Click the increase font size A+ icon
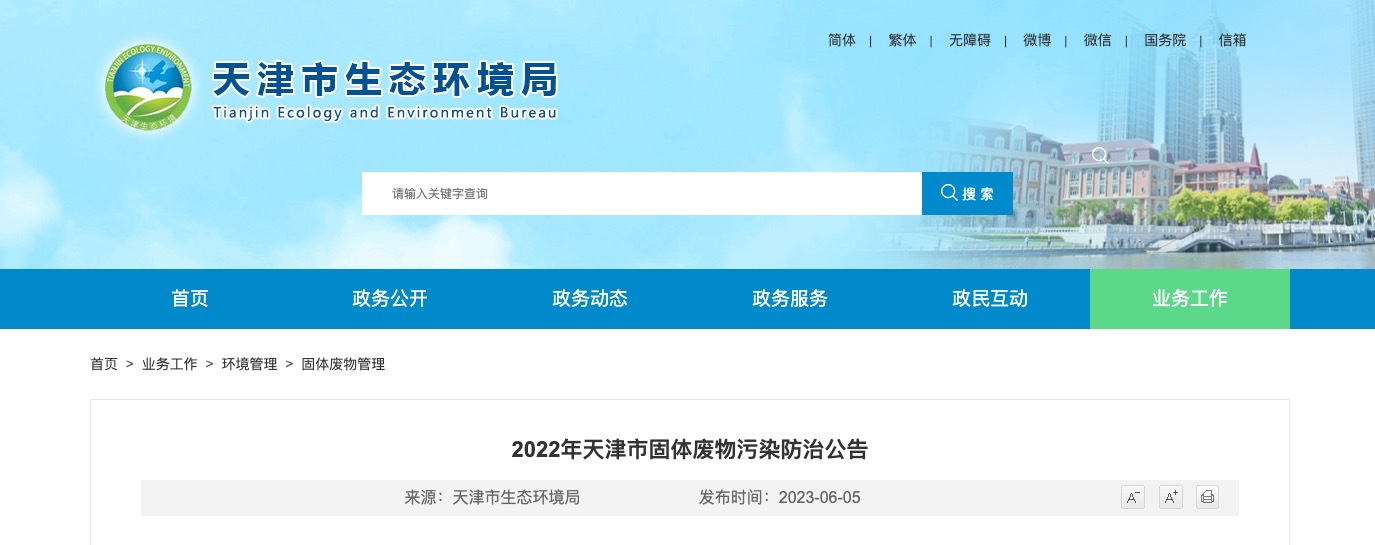The height and width of the screenshot is (545, 1375). (x=1170, y=497)
